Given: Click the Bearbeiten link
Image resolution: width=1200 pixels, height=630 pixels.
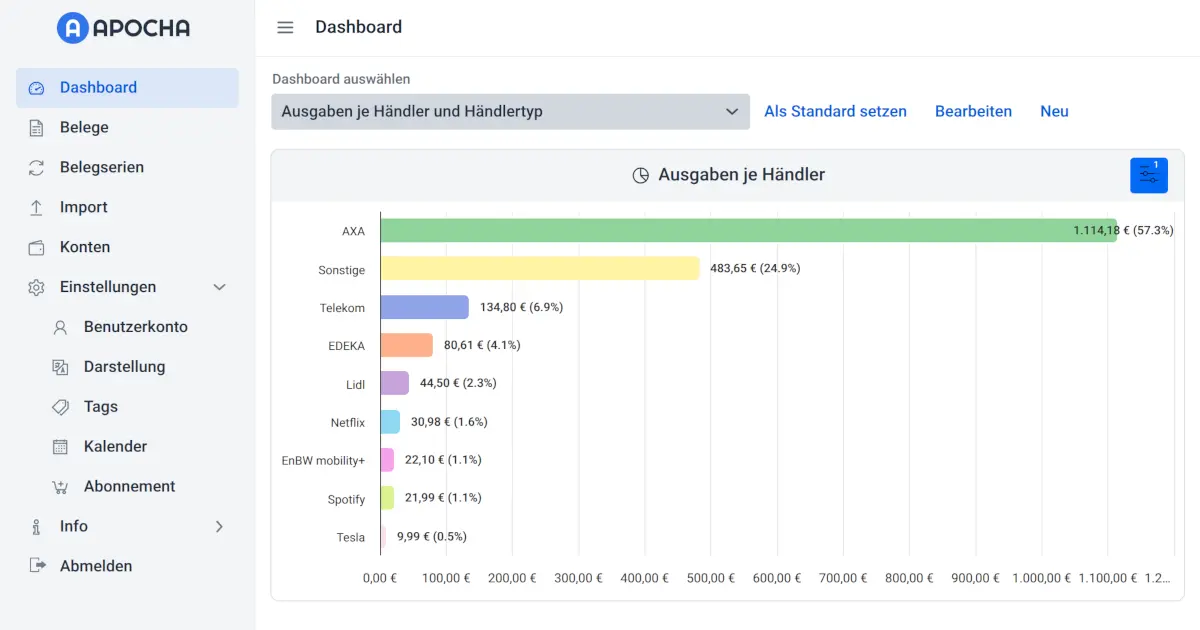Looking at the screenshot, I should [973, 112].
